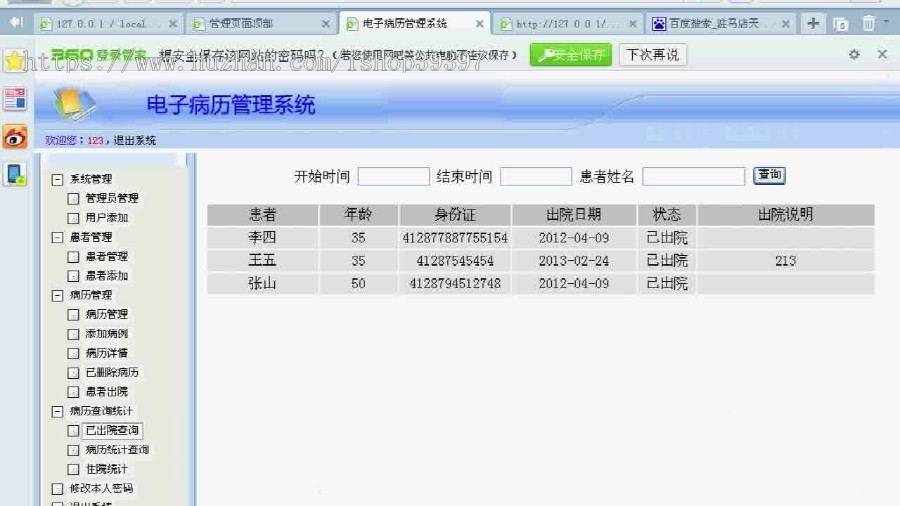Select 已出院查询 menu item
The height and width of the screenshot is (506, 900).
(112, 430)
